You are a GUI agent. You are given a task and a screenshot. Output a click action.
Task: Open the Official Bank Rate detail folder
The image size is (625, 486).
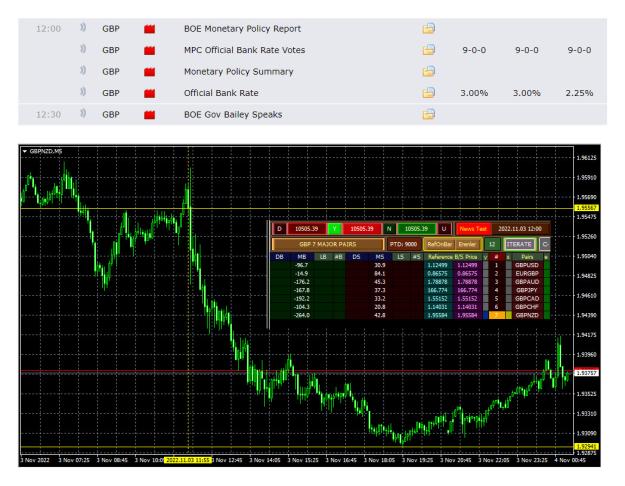coord(428,93)
